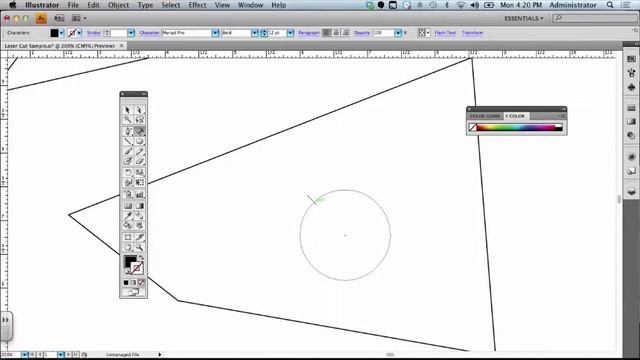Open the Window menu

250,5
